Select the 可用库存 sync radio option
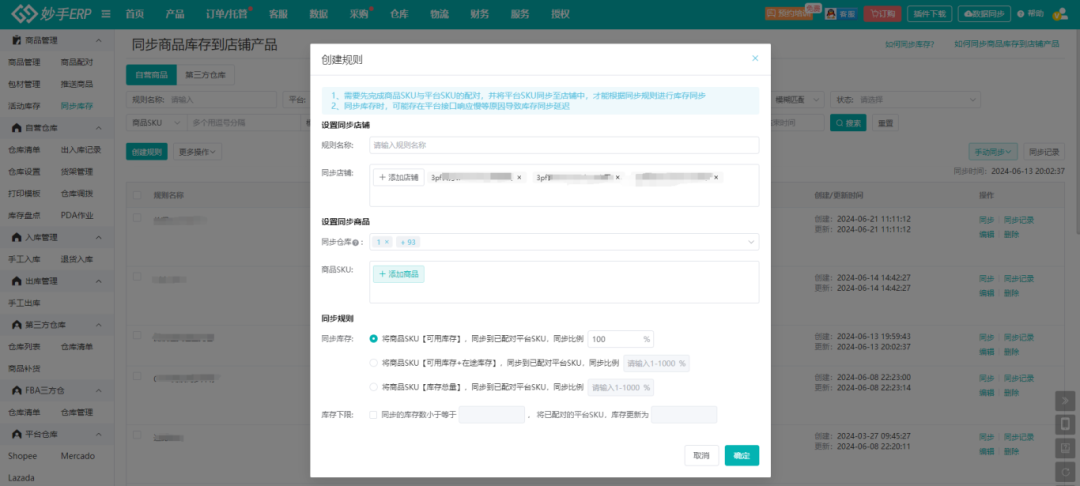The width and height of the screenshot is (1080, 486). [374, 339]
